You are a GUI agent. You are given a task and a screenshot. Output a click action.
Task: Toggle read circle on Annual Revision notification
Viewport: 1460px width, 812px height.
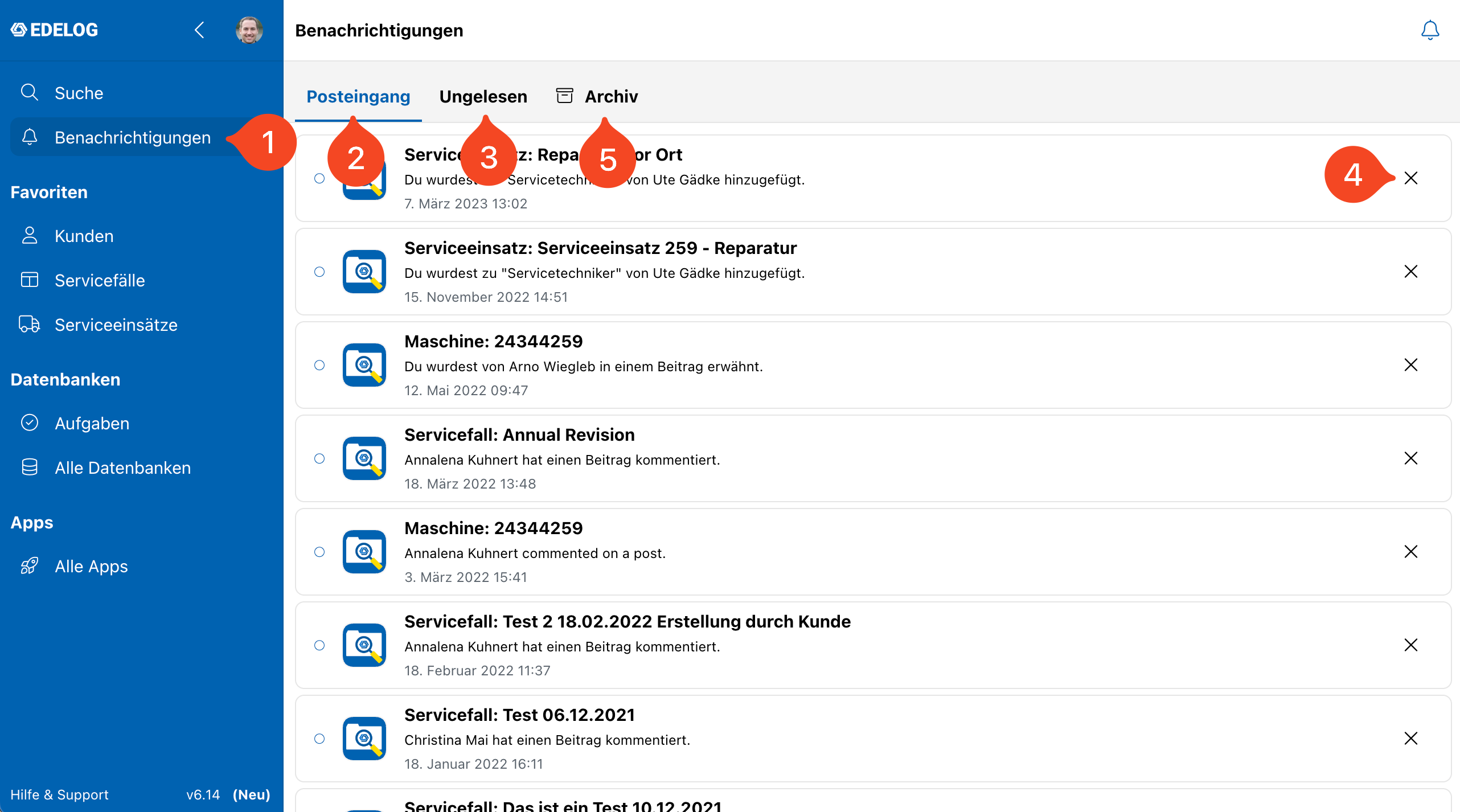319,458
